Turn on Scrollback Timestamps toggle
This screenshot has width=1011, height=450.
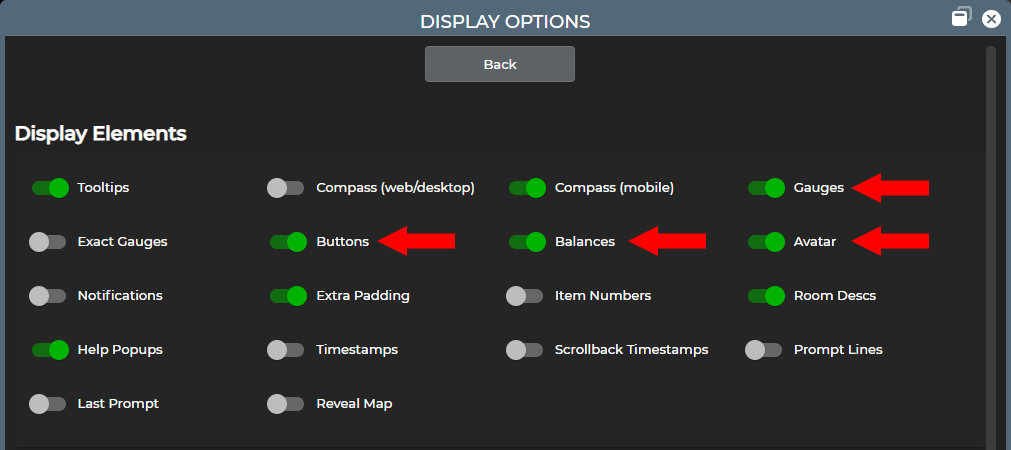coord(525,349)
